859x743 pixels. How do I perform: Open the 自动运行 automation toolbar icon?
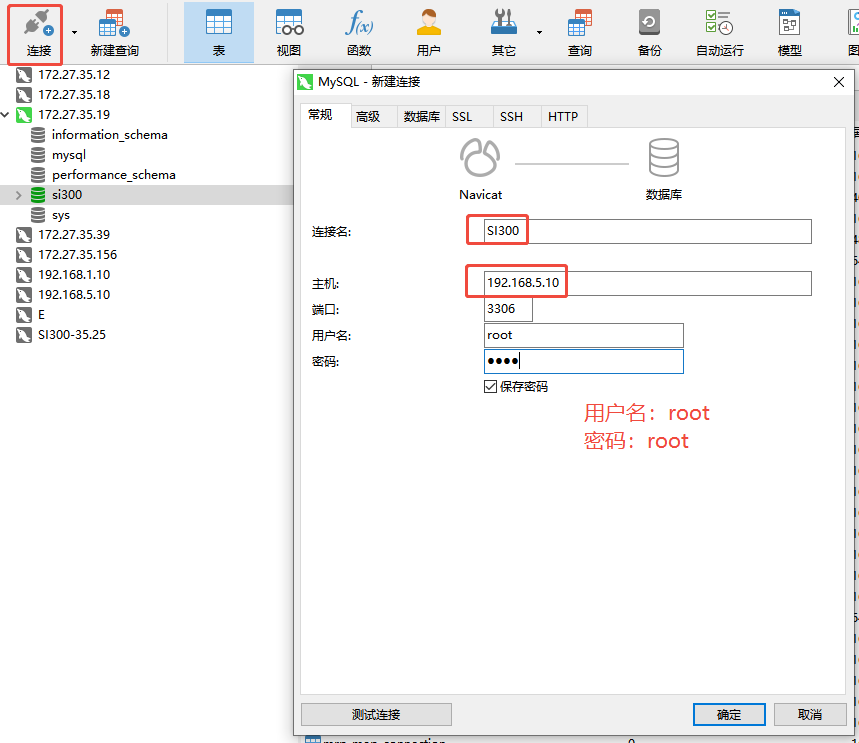click(x=719, y=33)
